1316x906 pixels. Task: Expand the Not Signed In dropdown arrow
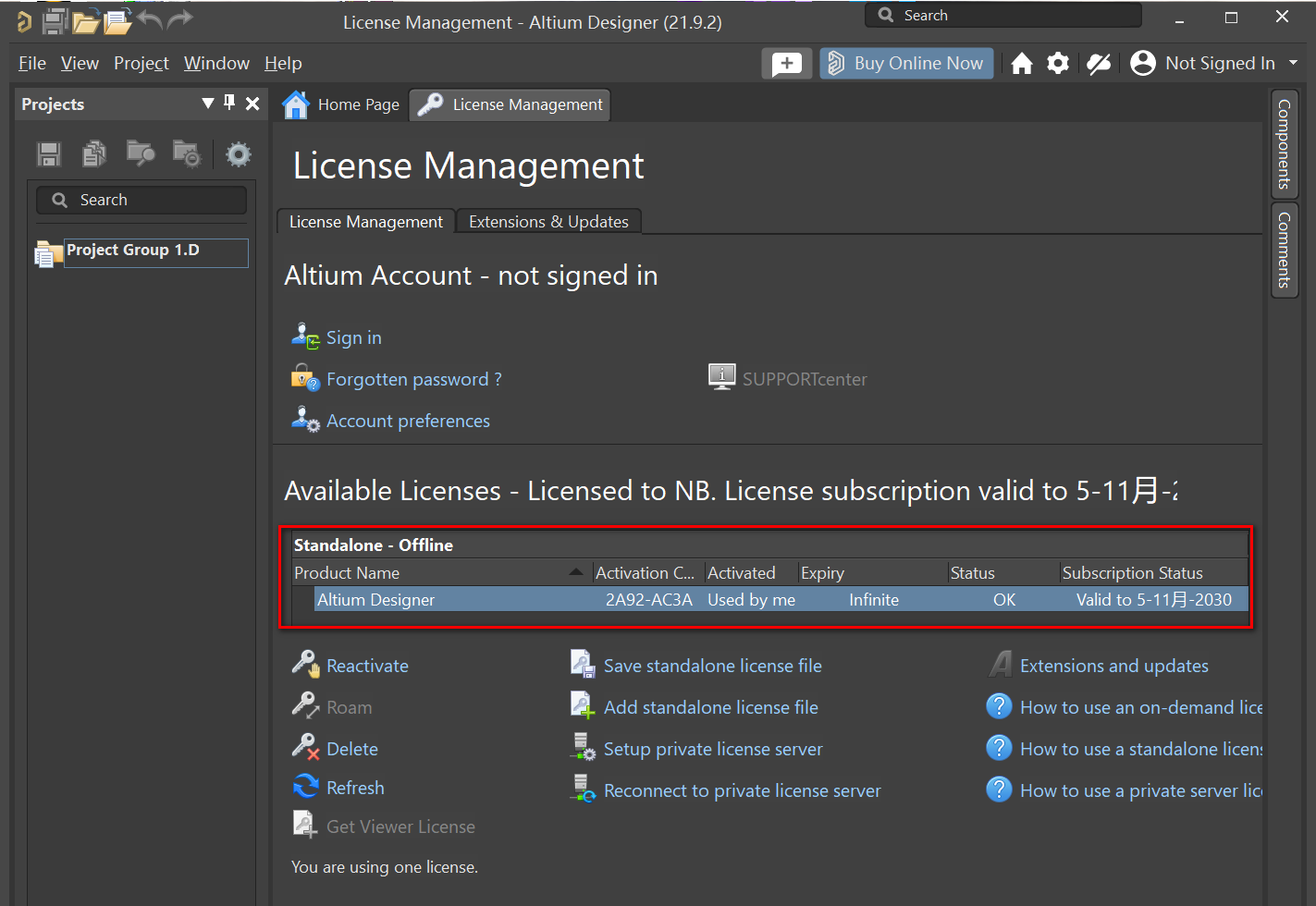click(x=1293, y=63)
